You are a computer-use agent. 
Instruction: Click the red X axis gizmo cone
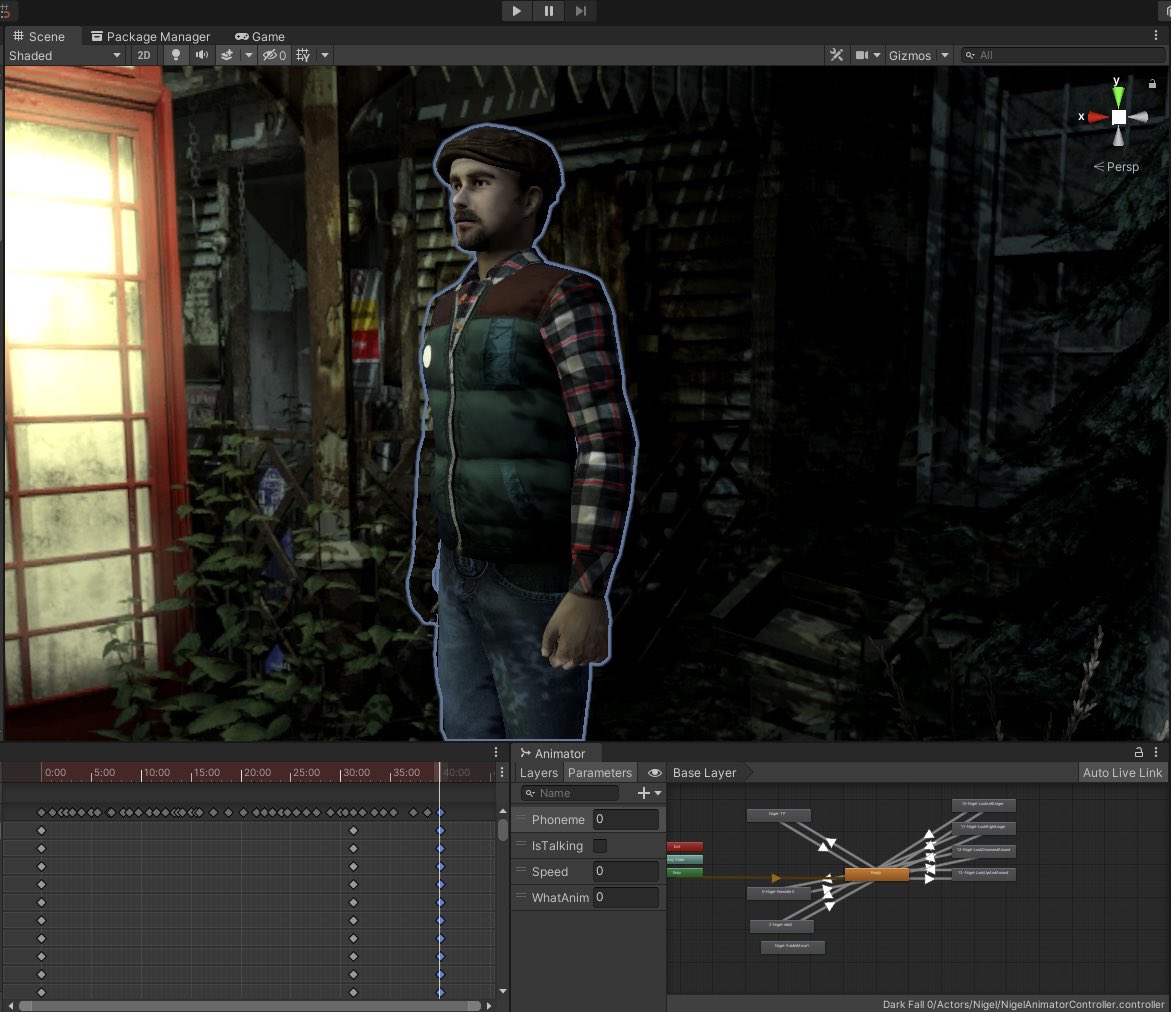[1098, 117]
